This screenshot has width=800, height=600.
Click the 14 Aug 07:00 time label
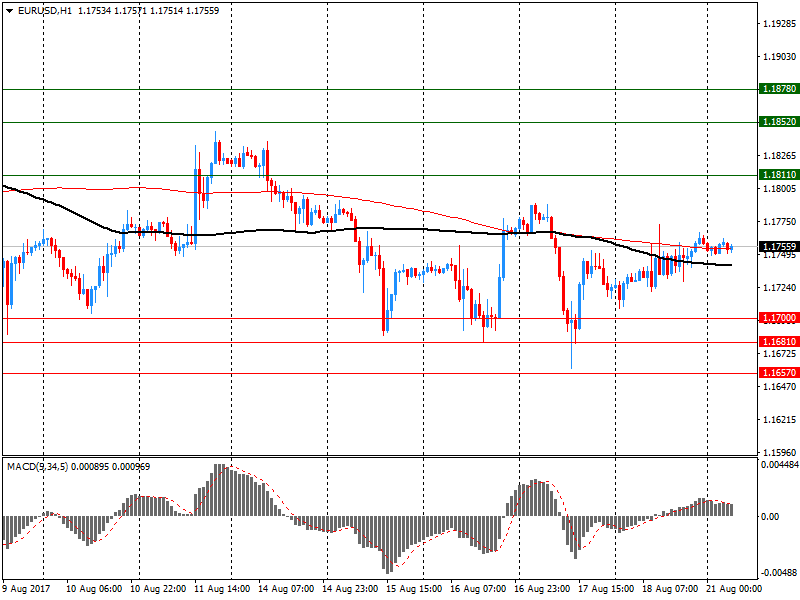(286, 589)
